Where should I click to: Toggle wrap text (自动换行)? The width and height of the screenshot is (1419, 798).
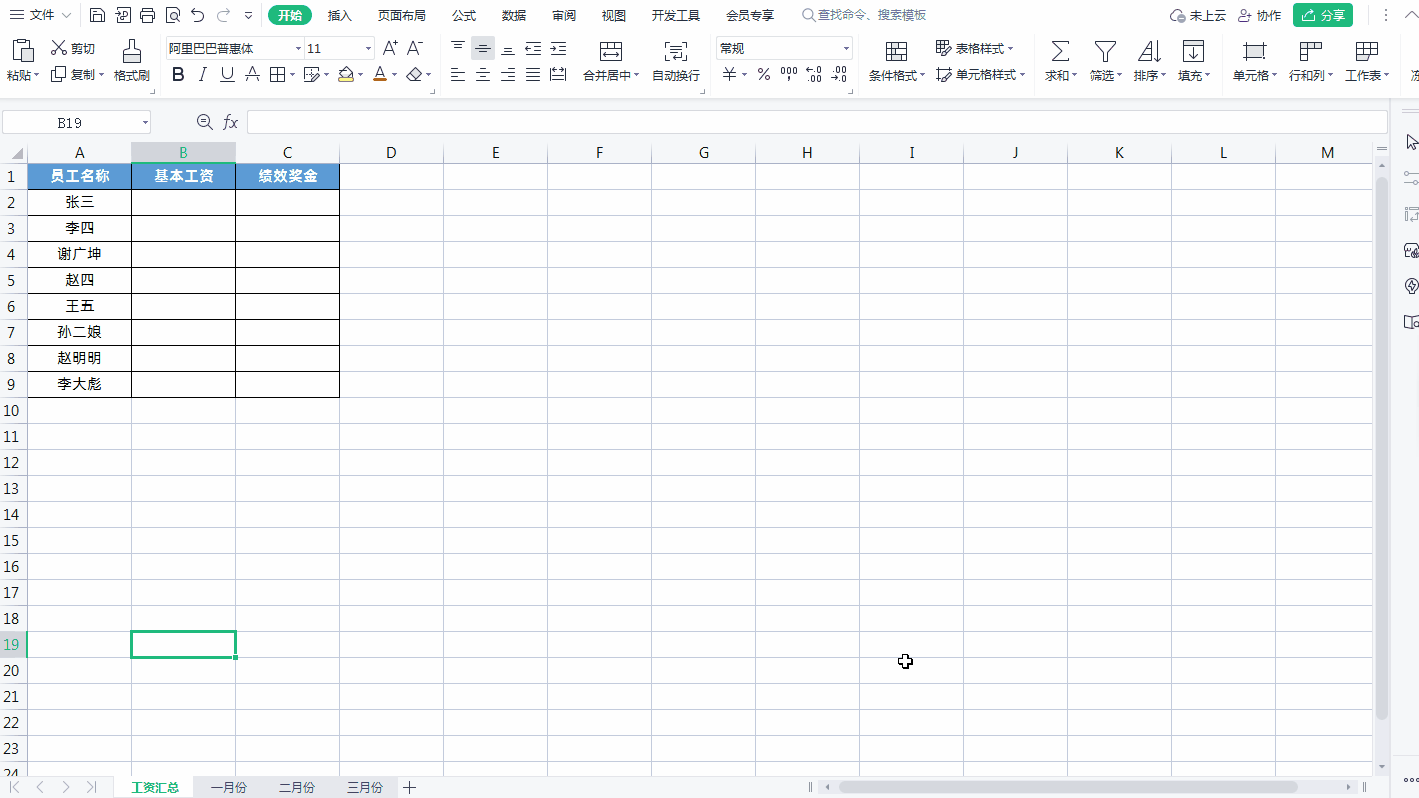coord(676,51)
